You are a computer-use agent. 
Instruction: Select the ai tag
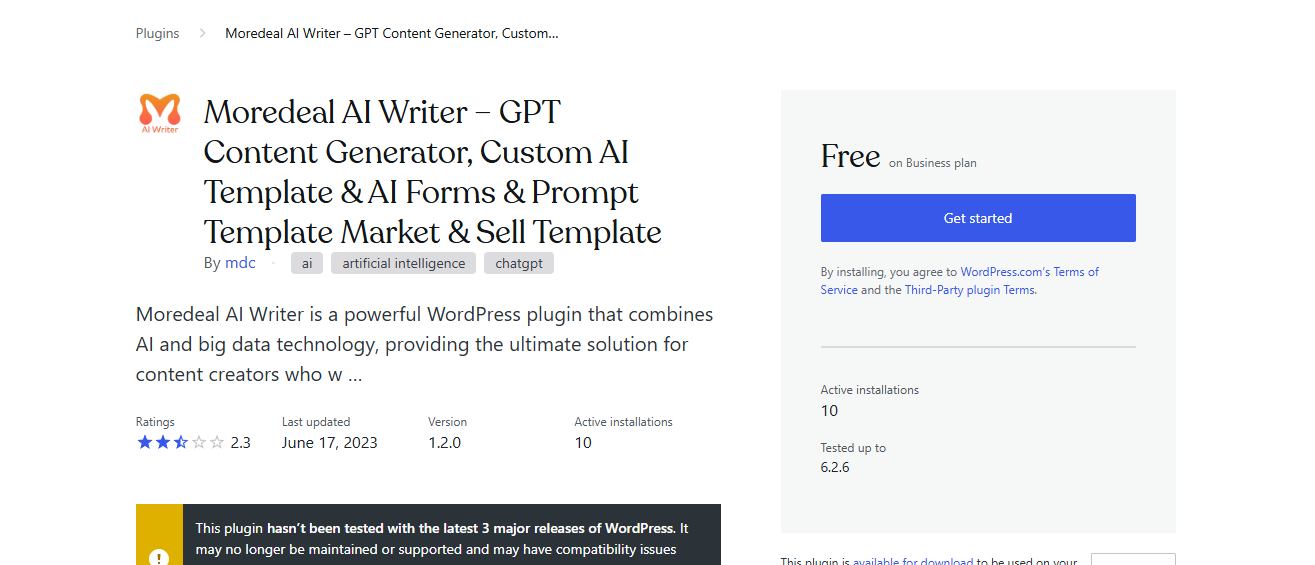coord(307,264)
